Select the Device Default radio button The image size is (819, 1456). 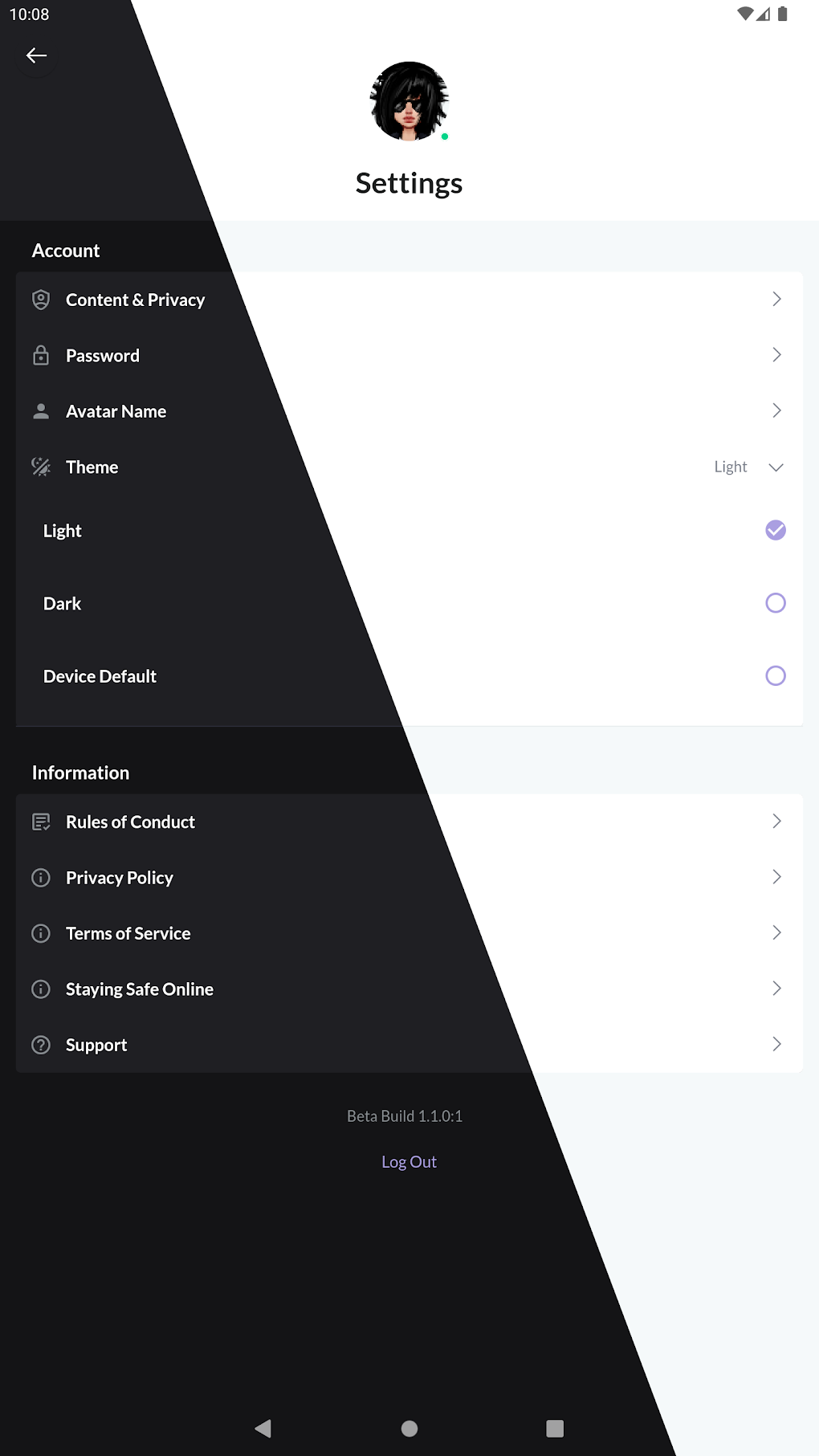point(775,676)
